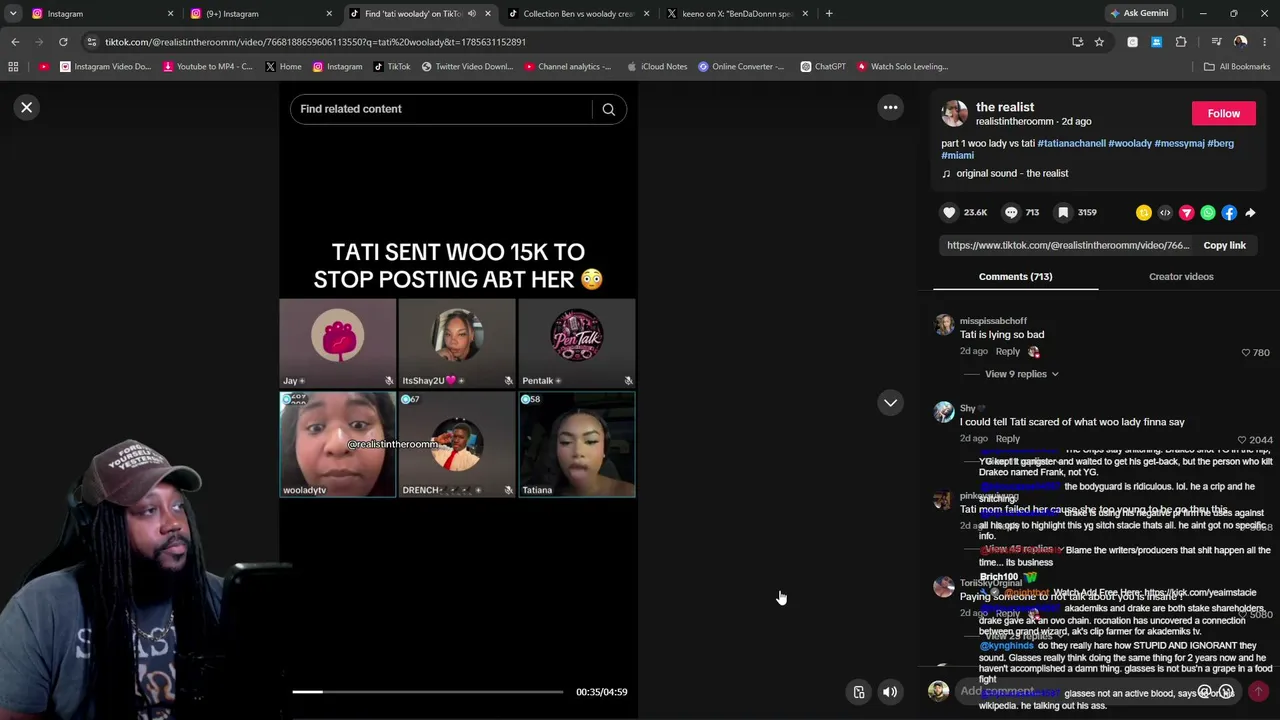1280x720 pixels.
Task: Get embed code with the embed icon
Action: [x=1165, y=213]
